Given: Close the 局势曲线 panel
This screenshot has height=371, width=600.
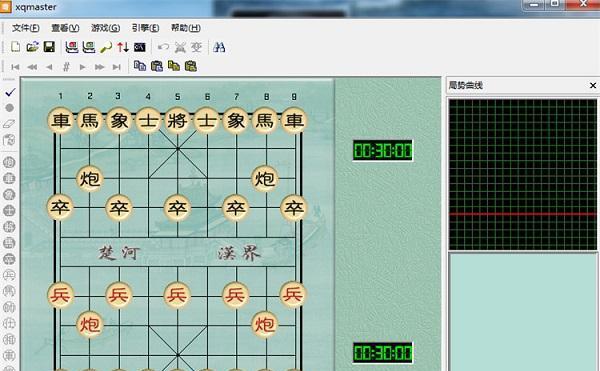Looking at the screenshot, I should click(593, 85).
